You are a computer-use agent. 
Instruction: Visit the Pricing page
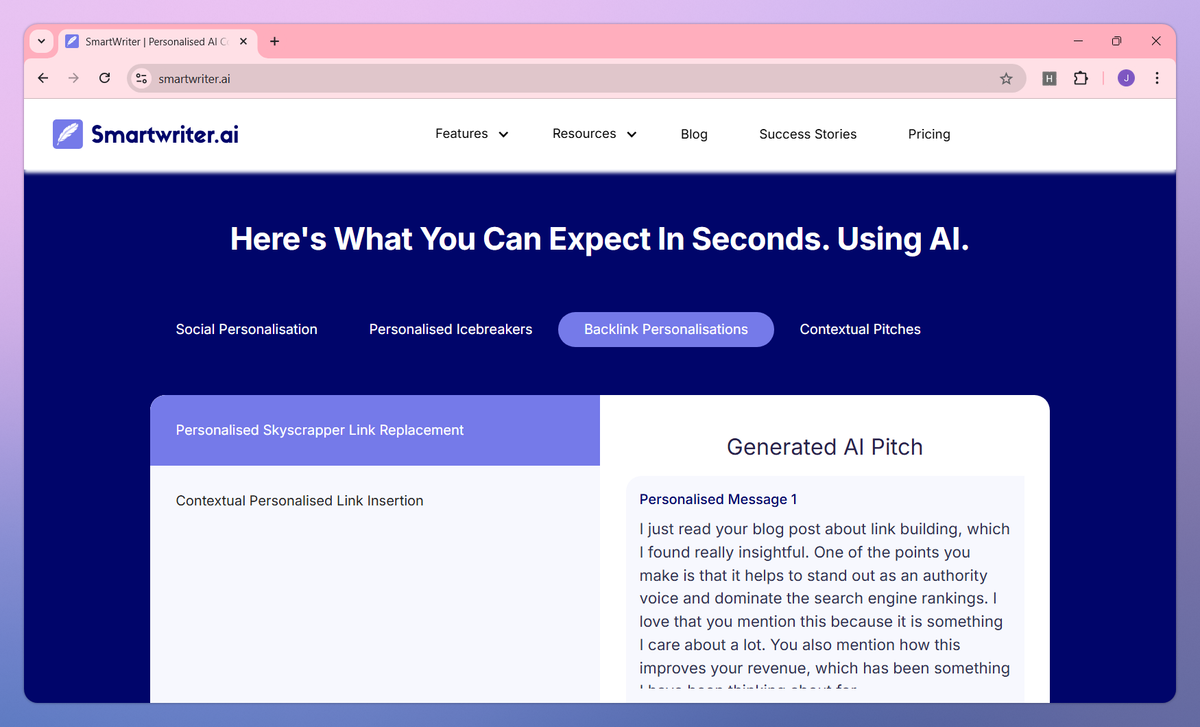click(929, 133)
